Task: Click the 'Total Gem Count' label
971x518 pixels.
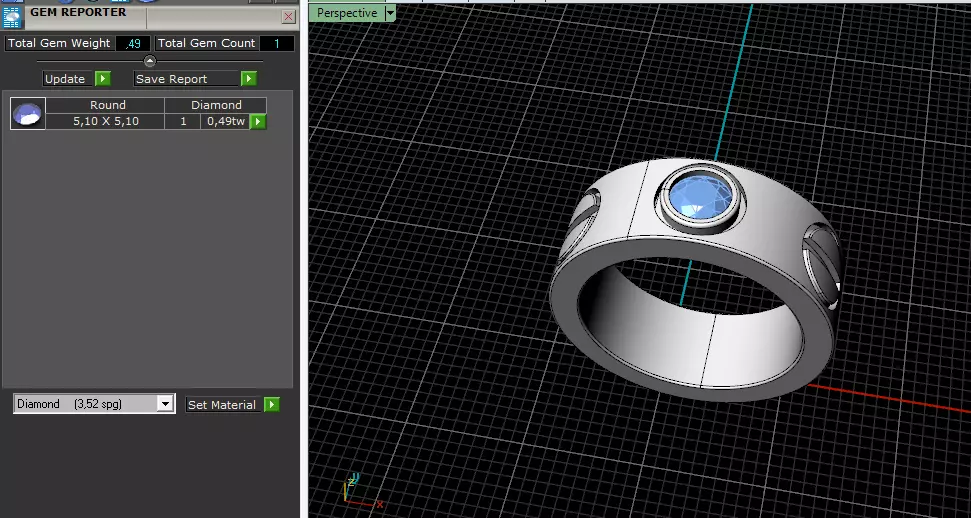Action: coord(206,43)
